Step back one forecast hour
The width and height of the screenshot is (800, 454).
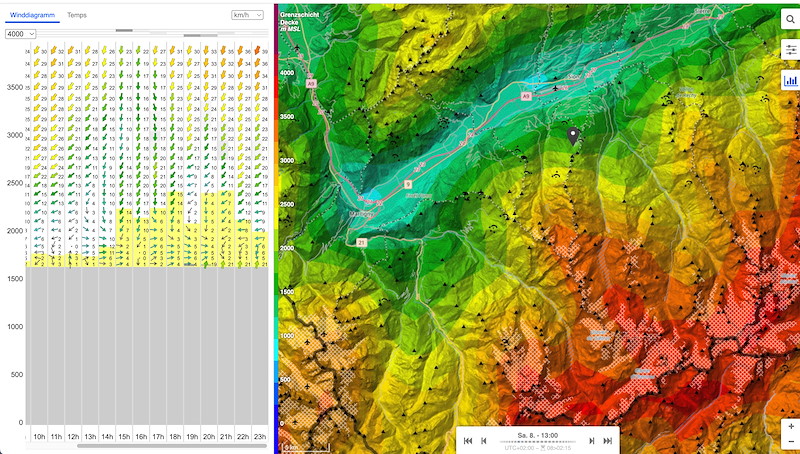484,440
